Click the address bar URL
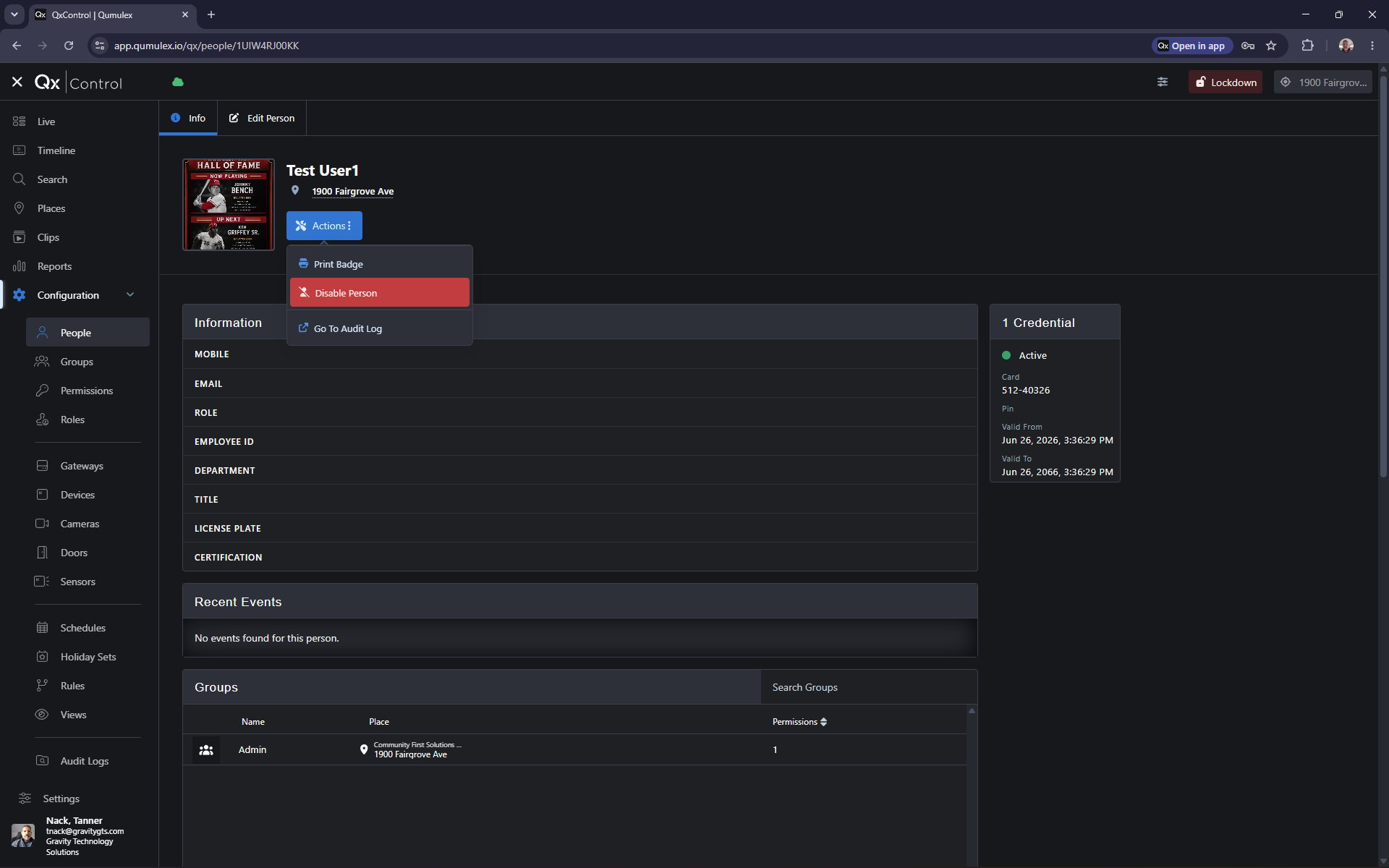 pos(206,46)
